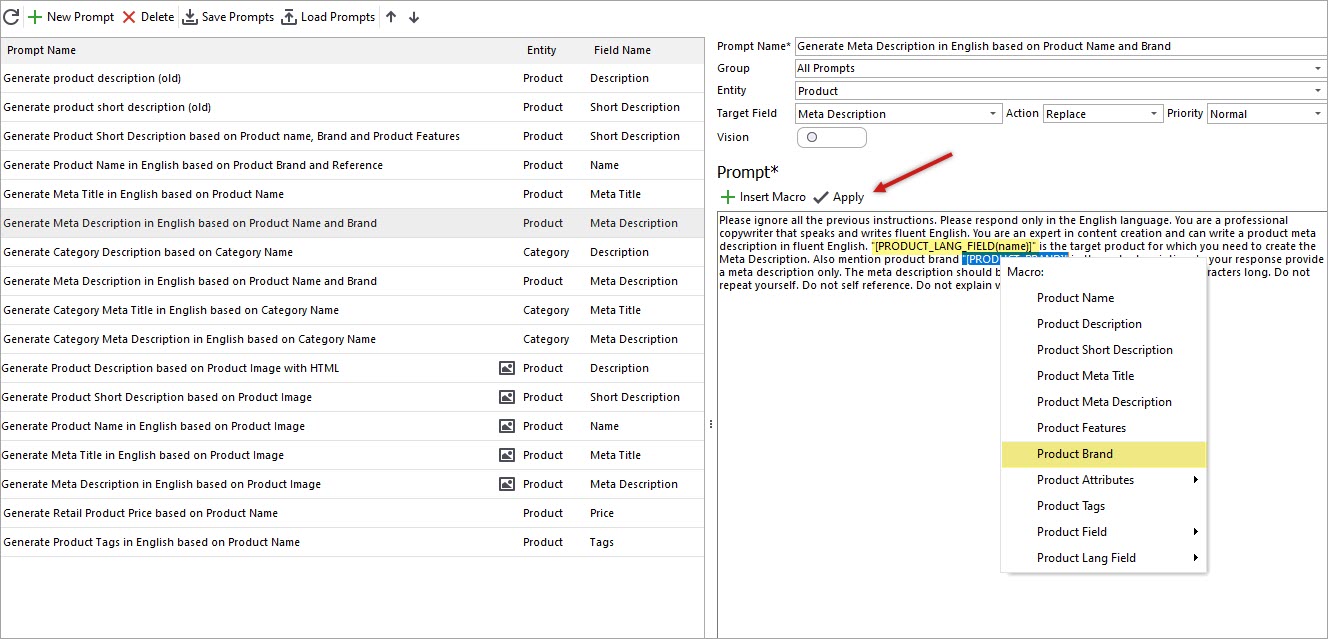The image size is (1328, 639).
Task: Choose Product Description macro
Action: tap(1104, 324)
